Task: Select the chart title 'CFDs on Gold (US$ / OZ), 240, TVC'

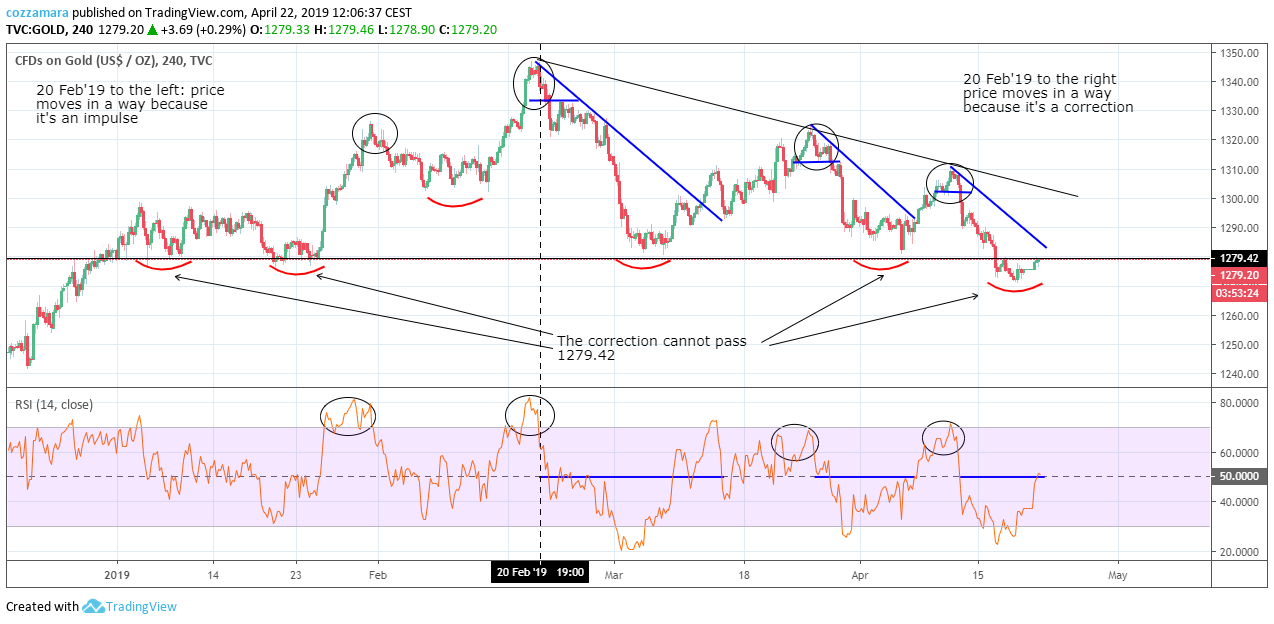Action: point(114,60)
